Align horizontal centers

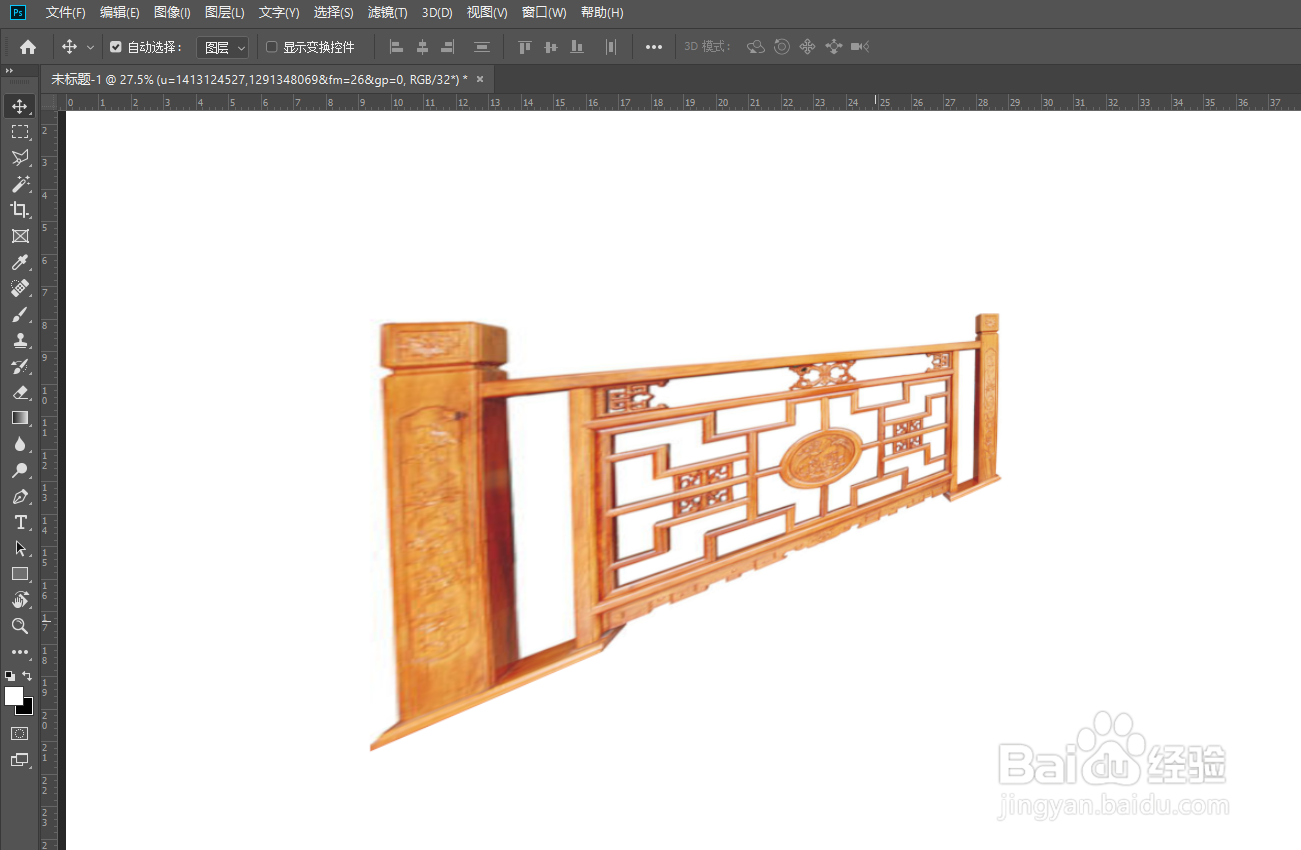[422, 47]
